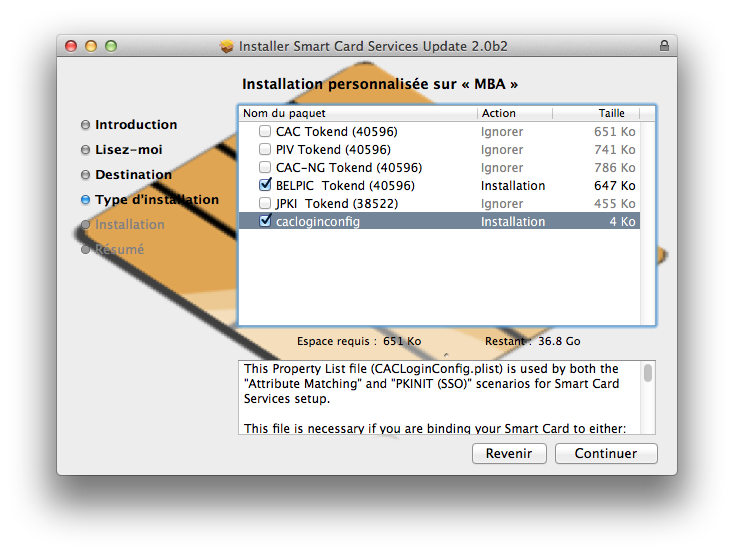Enable the CAC Tokend checkbox
734x554 pixels.
coord(265,132)
